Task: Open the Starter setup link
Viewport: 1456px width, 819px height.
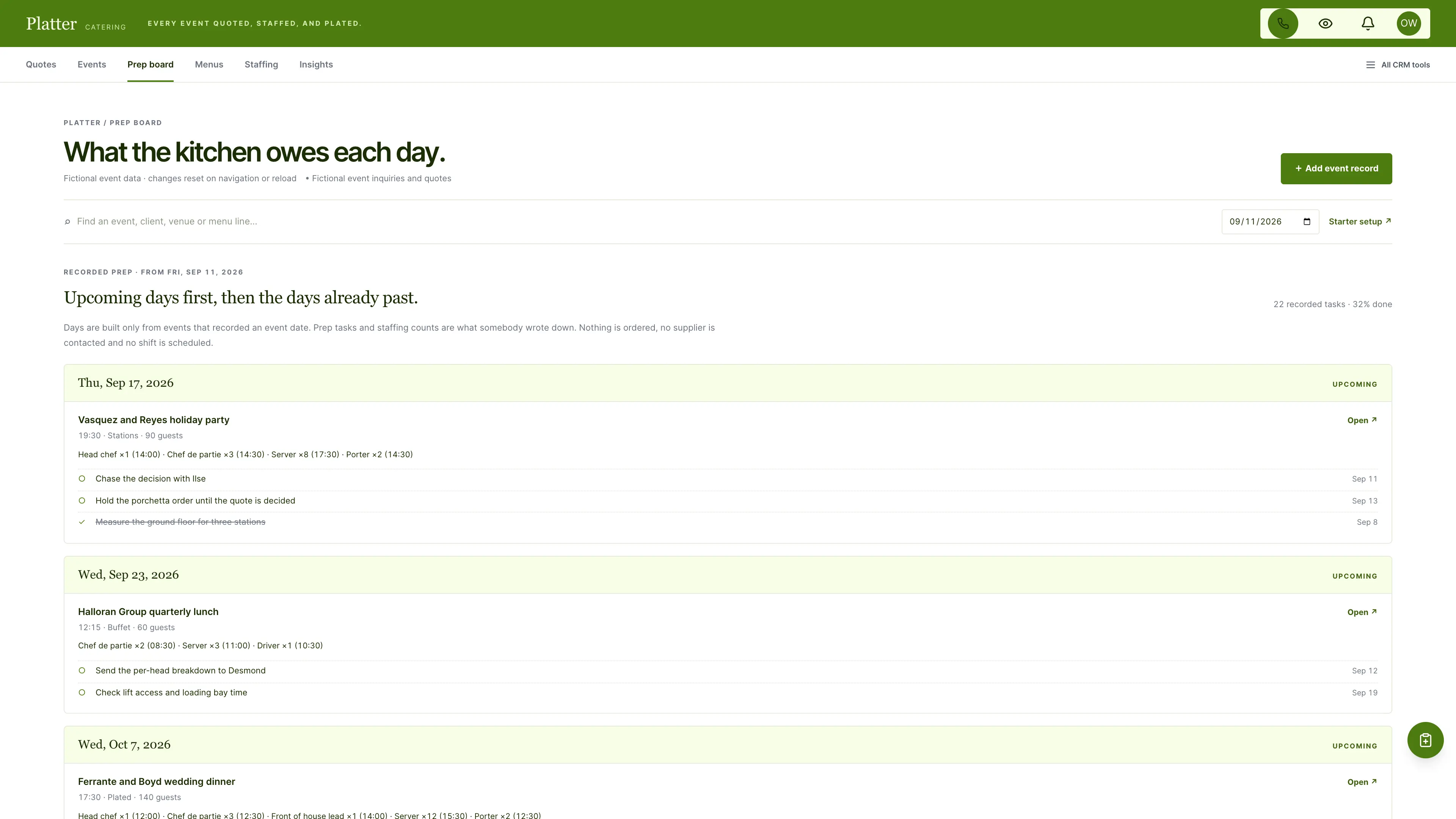Action: tap(1360, 221)
